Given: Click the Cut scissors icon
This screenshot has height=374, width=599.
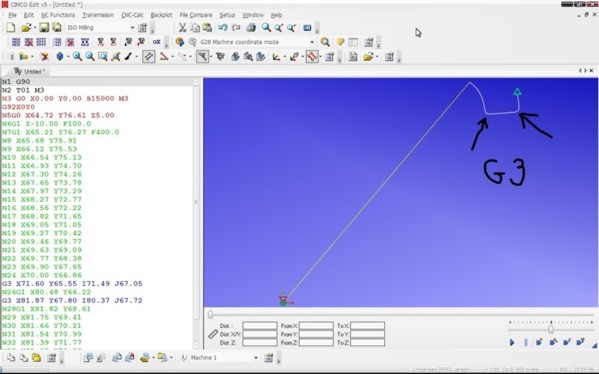Looking at the screenshot, I should (x=183, y=28).
